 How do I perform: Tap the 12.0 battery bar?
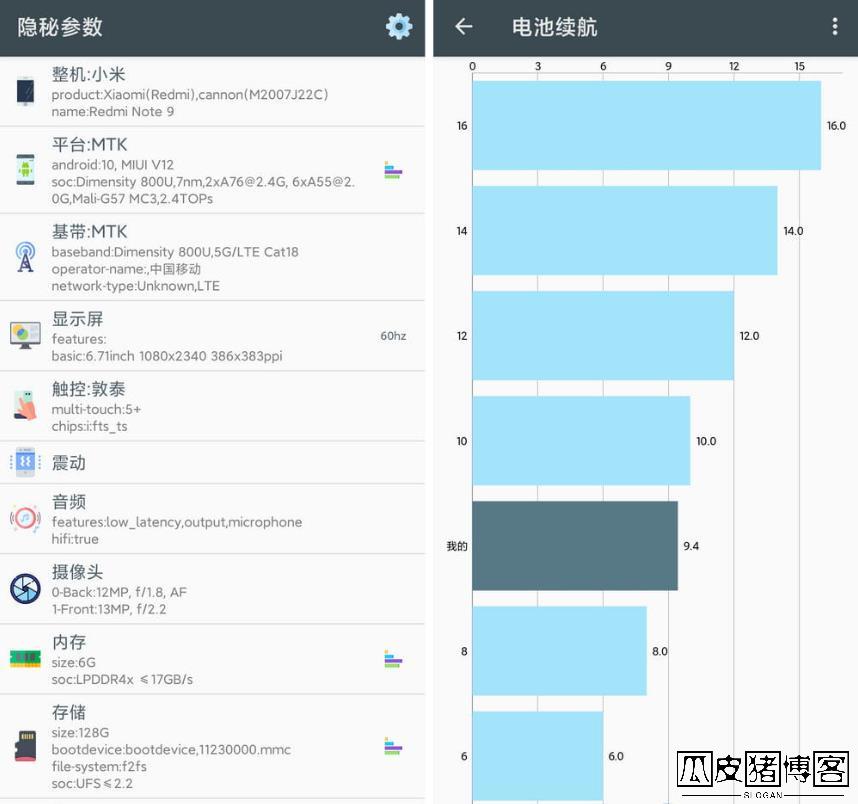603,336
